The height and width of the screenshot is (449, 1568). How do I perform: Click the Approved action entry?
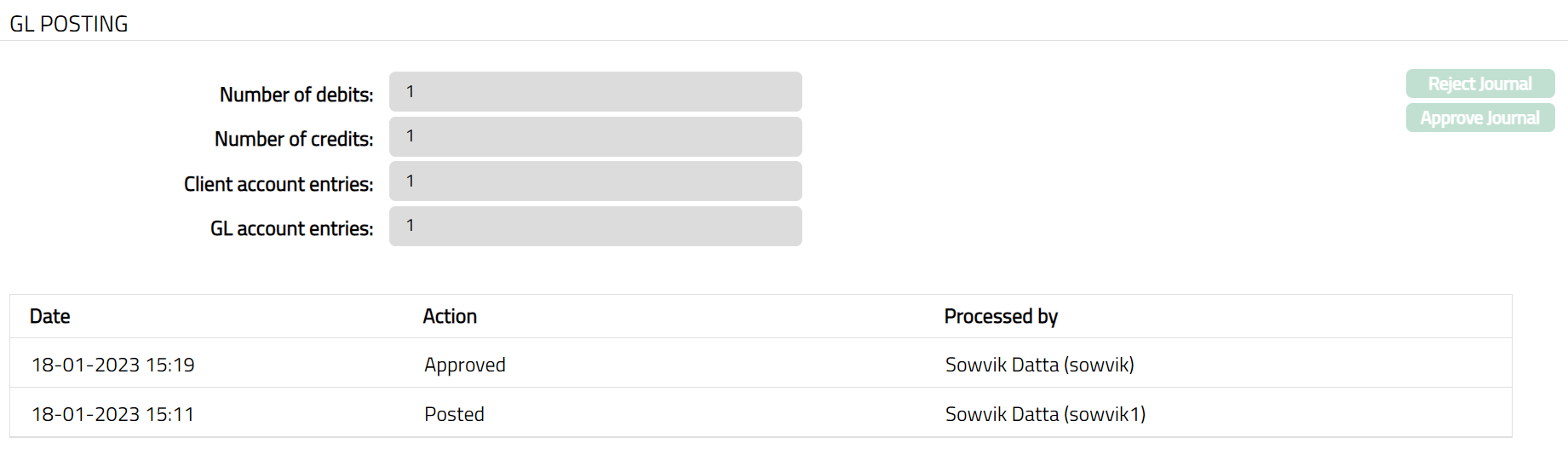tap(465, 365)
